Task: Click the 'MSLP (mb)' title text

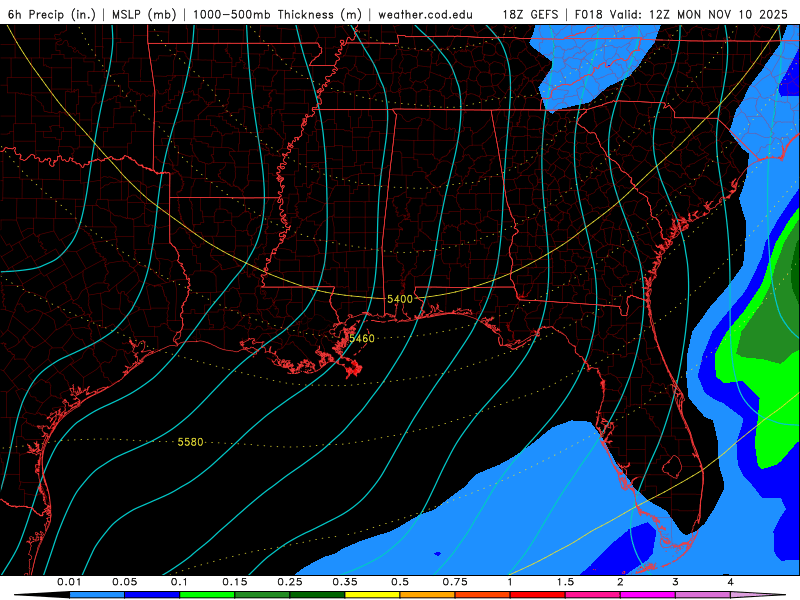Action: tap(144, 15)
